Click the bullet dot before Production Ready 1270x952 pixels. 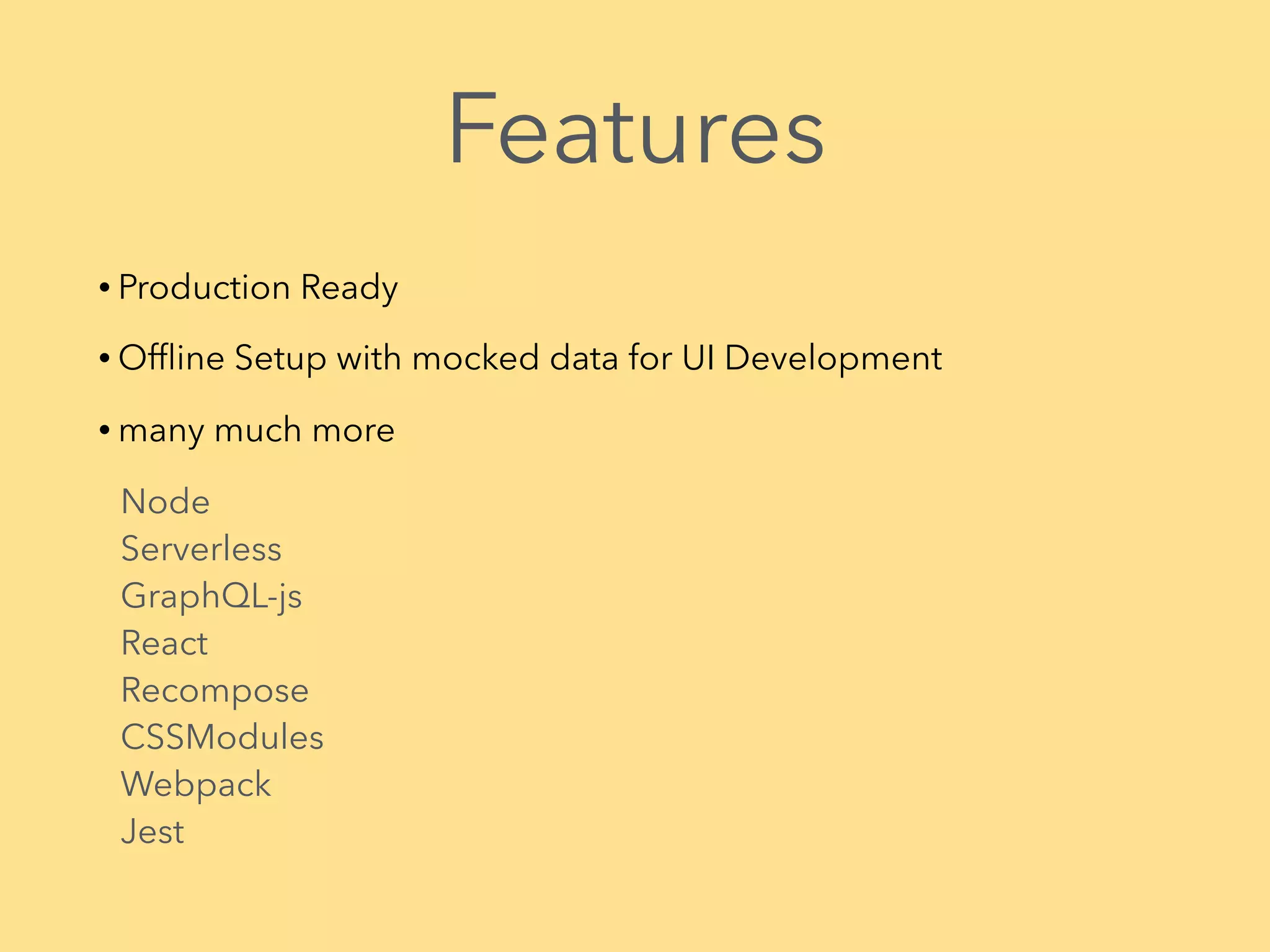105,288
